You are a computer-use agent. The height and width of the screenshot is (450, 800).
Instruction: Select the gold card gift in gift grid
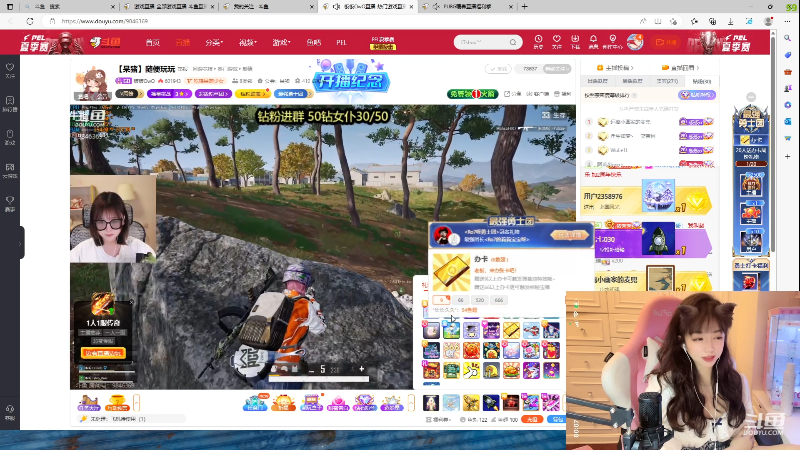(x=511, y=330)
